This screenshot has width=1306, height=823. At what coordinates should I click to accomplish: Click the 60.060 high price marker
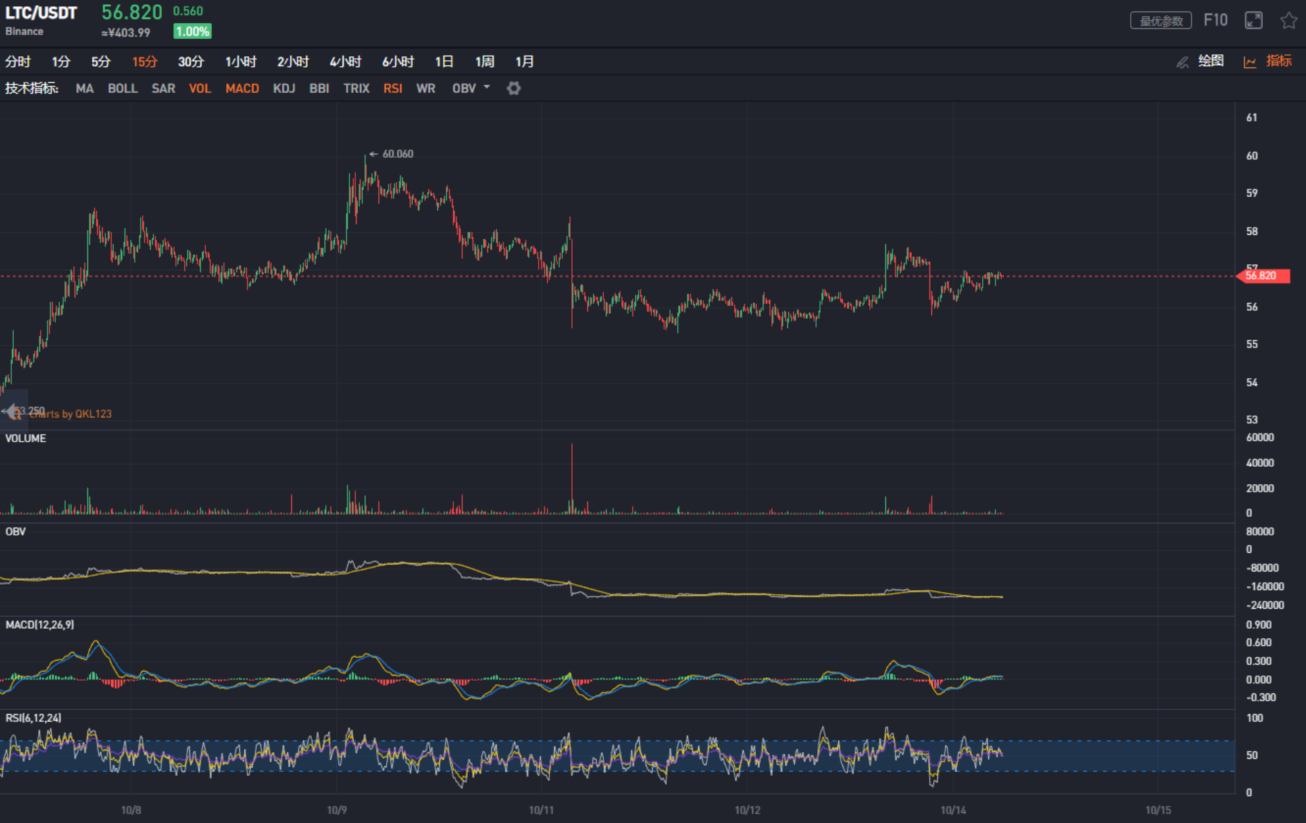(x=397, y=154)
